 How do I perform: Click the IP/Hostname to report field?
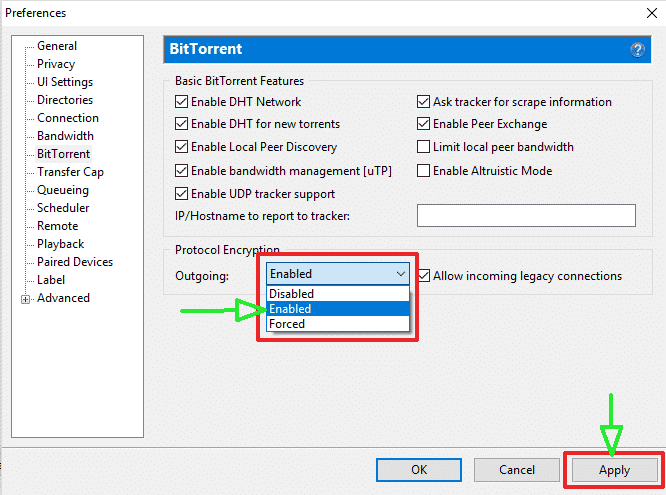tap(526, 215)
